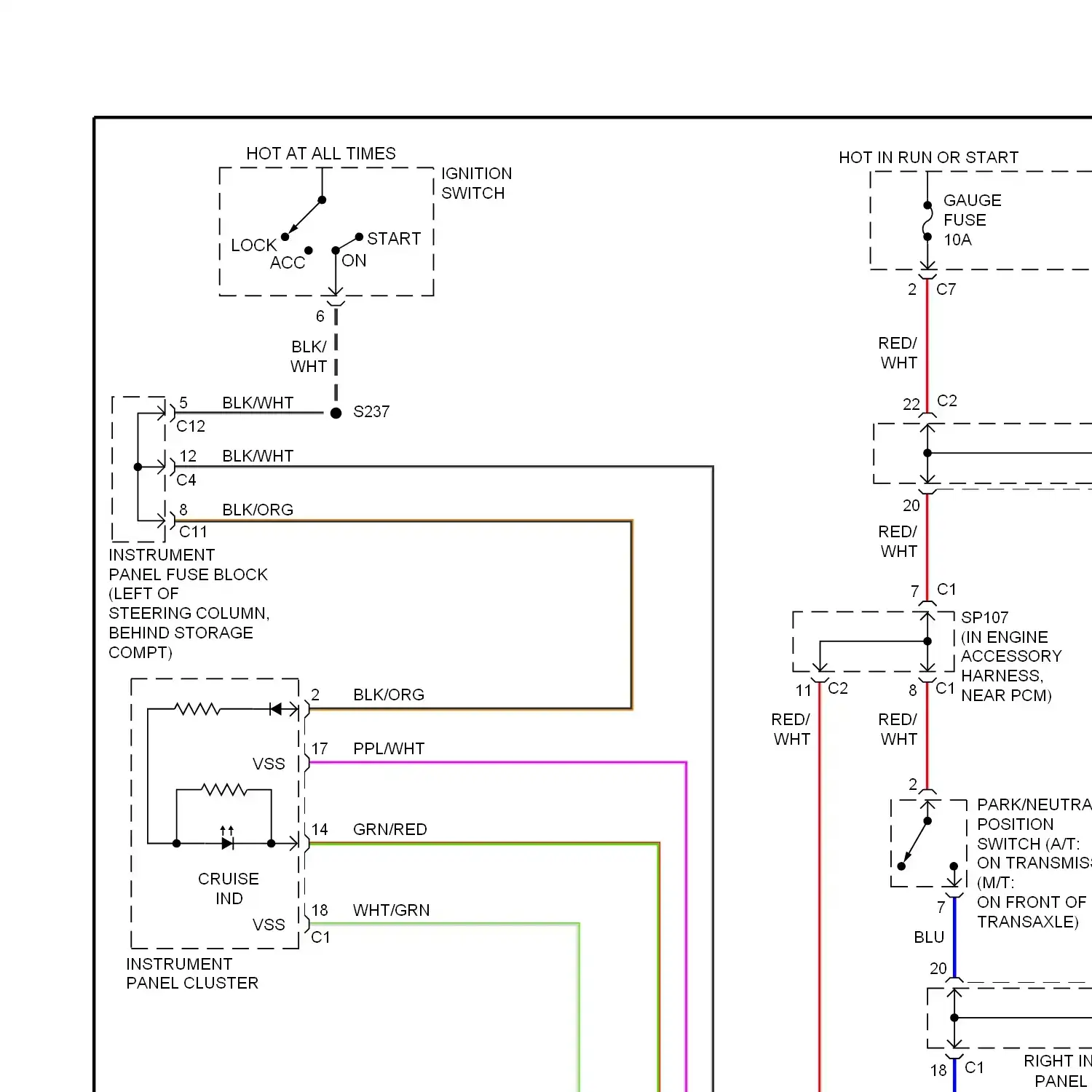Click the BLU wire label
The image size is (1092, 1092).
(x=929, y=937)
